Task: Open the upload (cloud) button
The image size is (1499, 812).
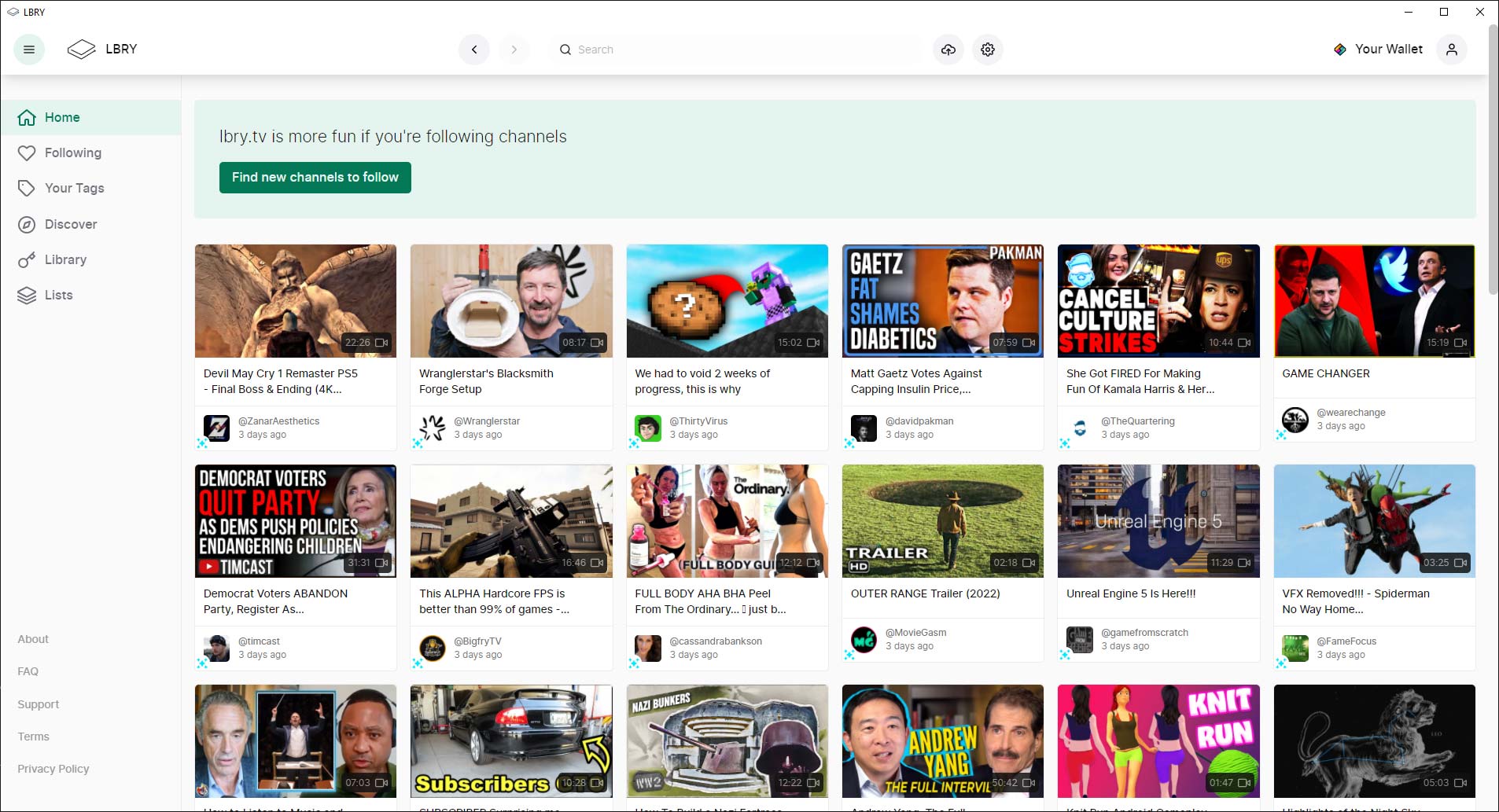Action: coord(948,50)
